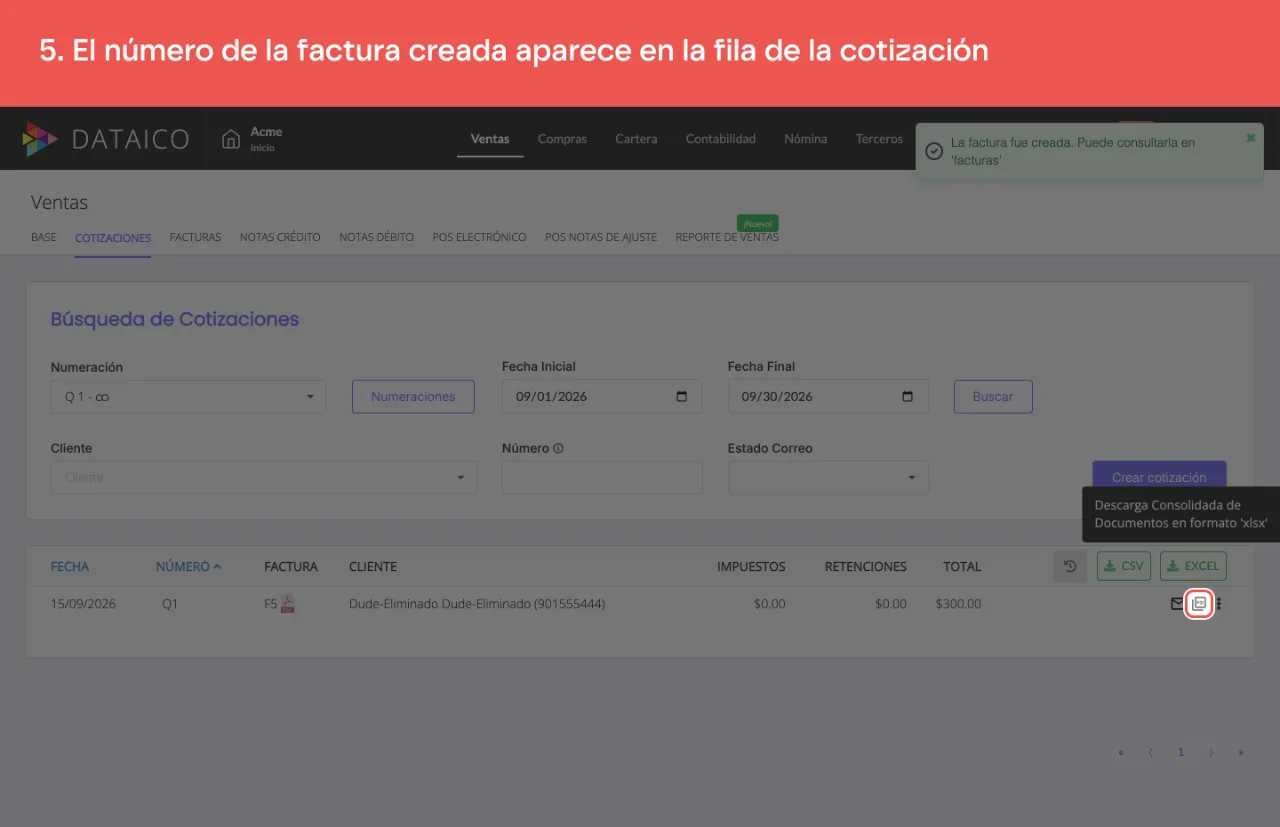
Task: Open the three-dot menu for row Q1
Action: click(1219, 604)
